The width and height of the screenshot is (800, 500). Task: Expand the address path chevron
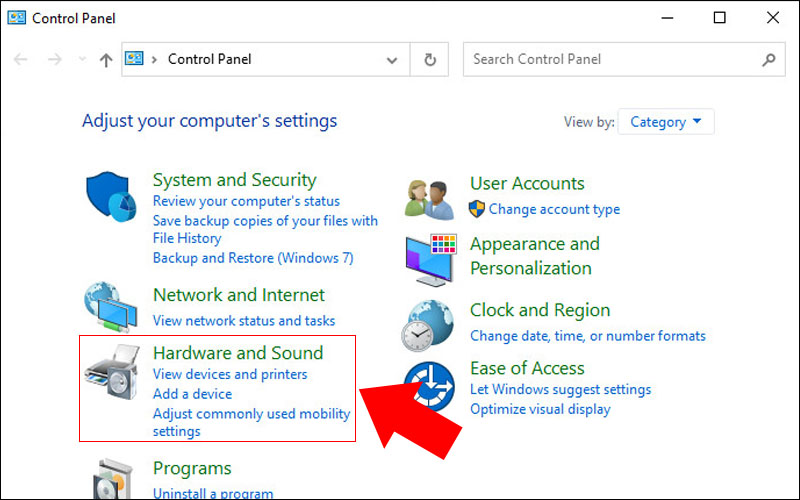coord(154,60)
